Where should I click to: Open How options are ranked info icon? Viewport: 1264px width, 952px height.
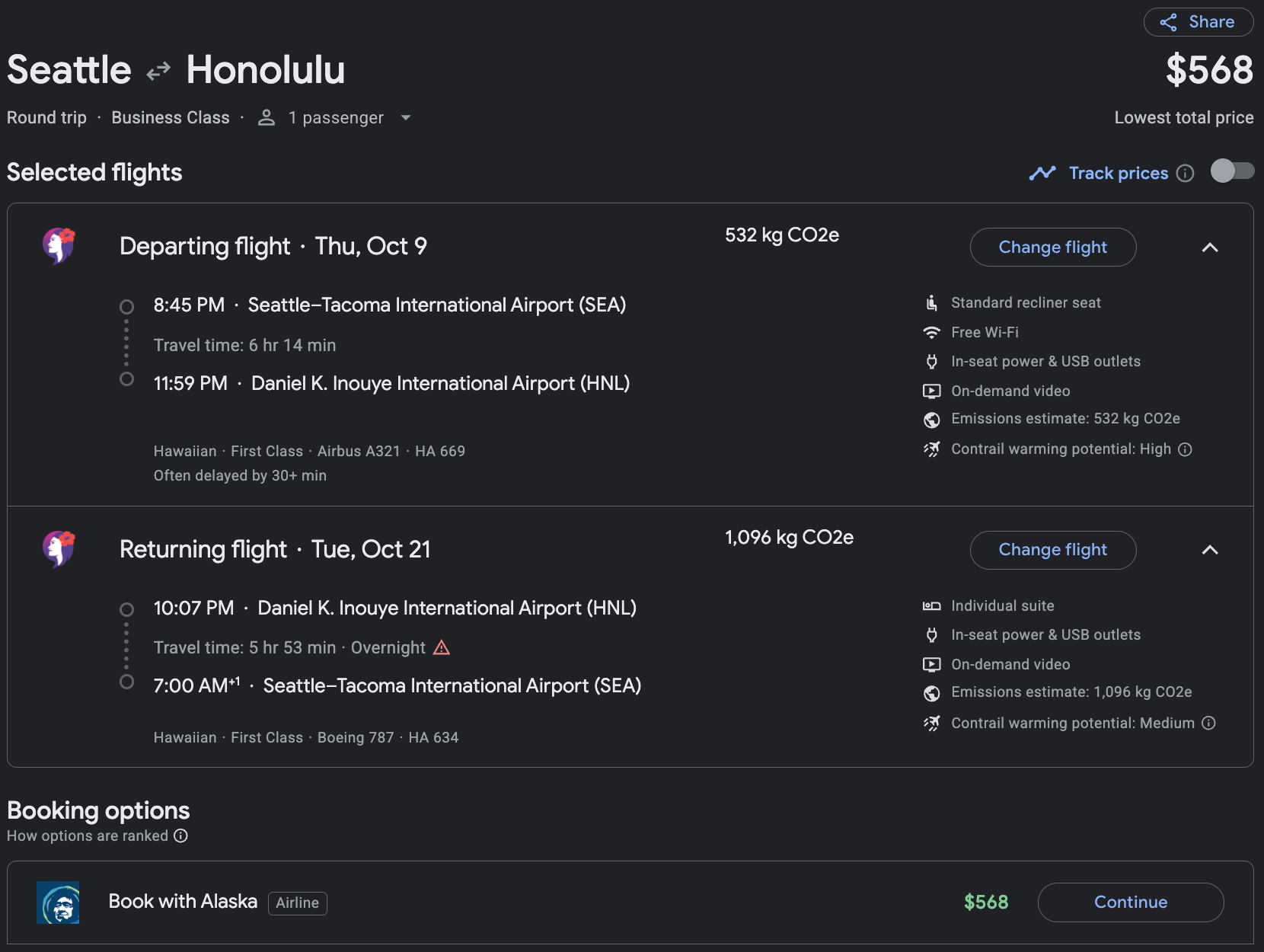(180, 835)
